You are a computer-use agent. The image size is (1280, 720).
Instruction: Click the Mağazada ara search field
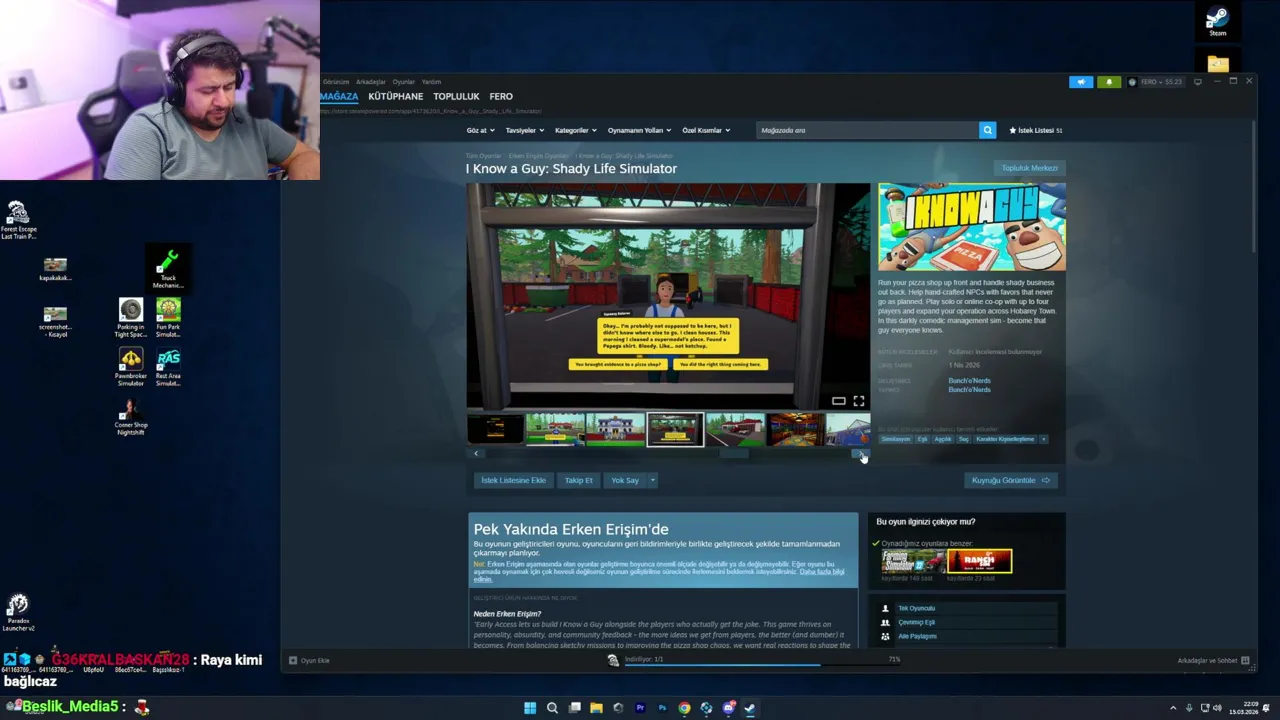tap(867, 130)
